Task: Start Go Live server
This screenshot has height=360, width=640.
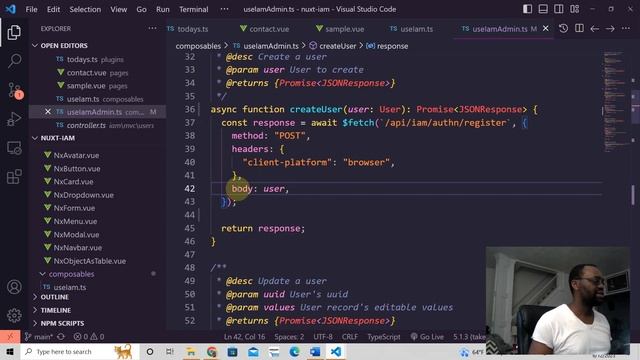Action: coord(427,337)
